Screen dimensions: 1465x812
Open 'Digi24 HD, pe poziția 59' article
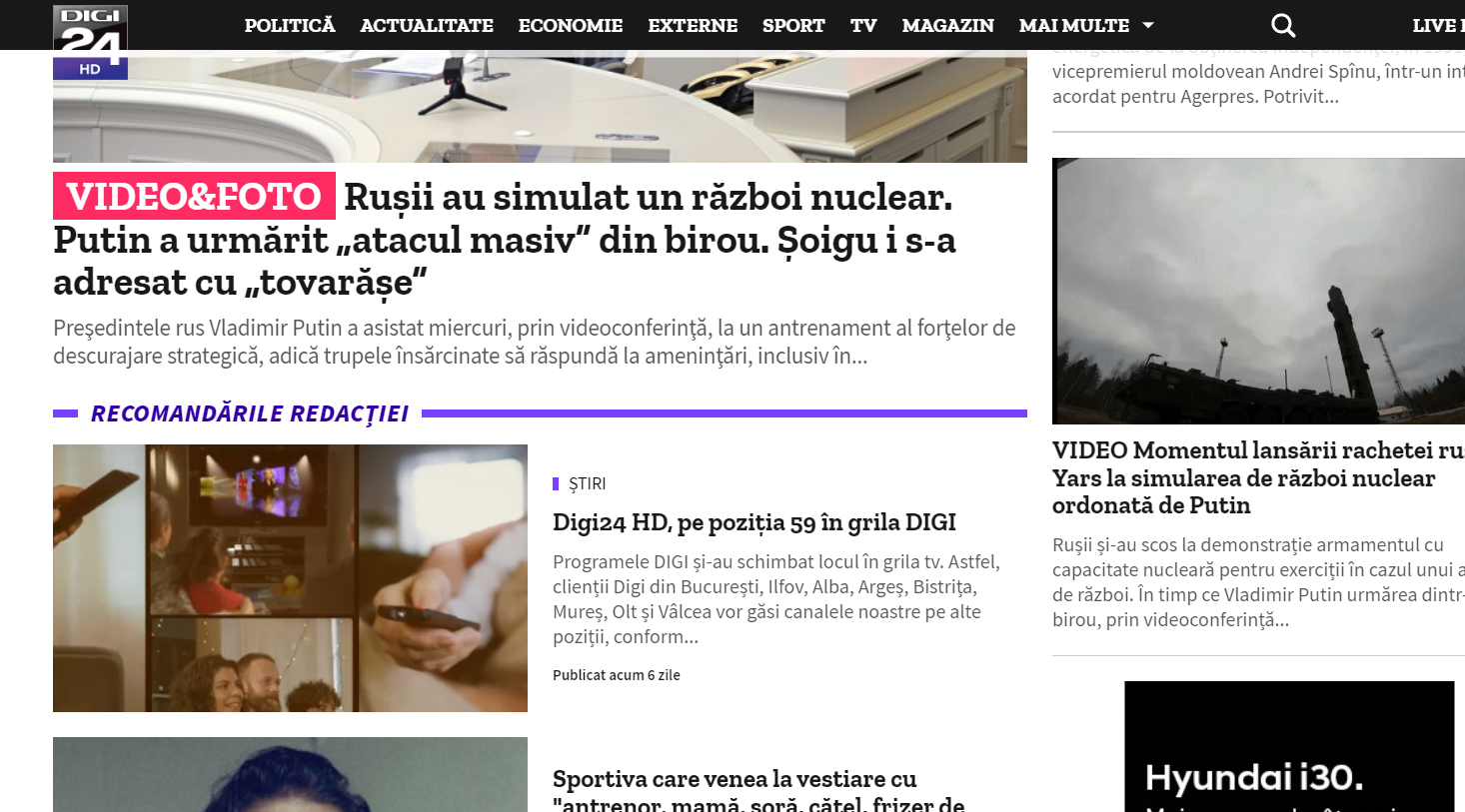[754, 522]
